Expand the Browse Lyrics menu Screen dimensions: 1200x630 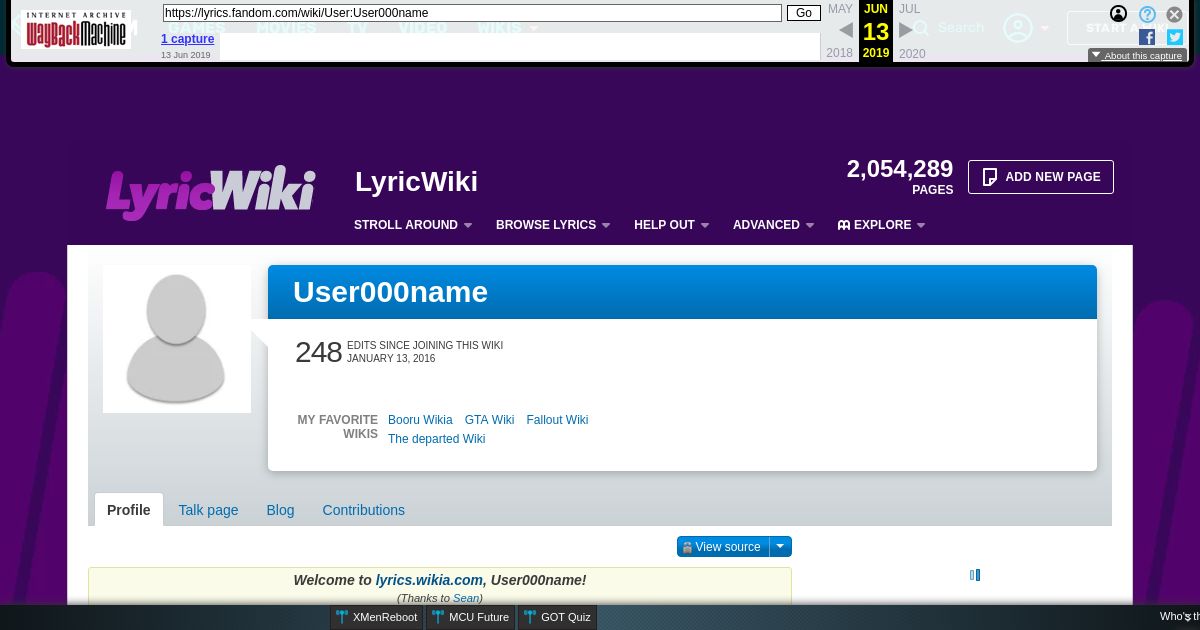pyautogui.click(x=553, y=225)
